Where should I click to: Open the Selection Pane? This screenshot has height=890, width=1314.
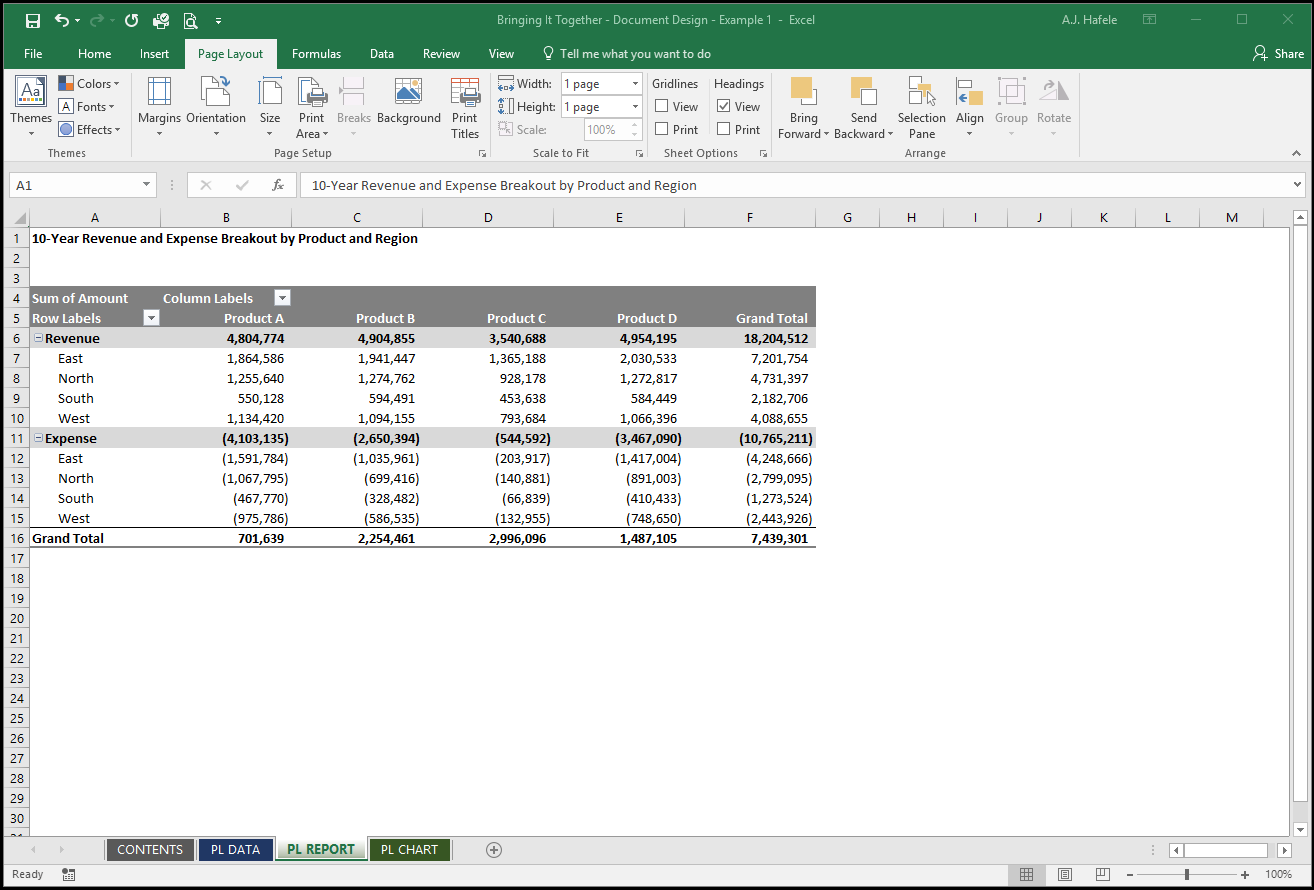[x=922, y=107]
